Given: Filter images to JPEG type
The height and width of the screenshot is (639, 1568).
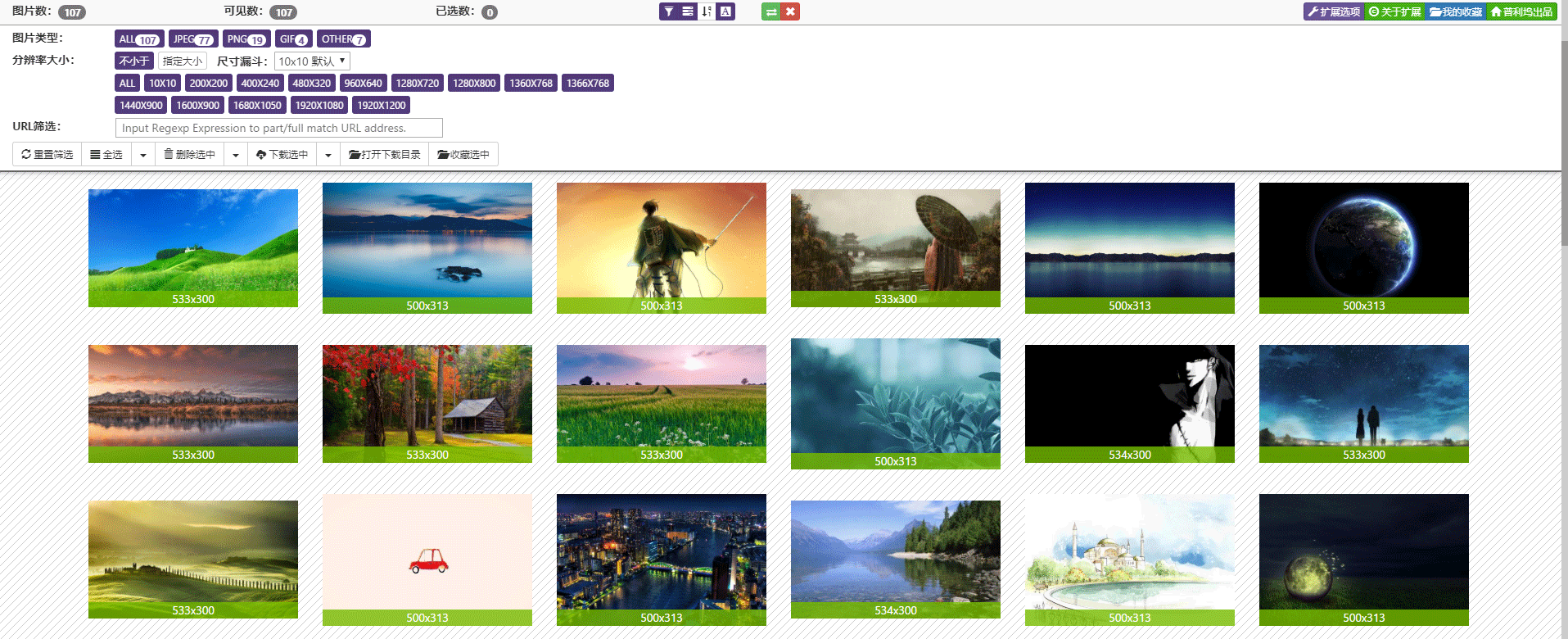Looking at the screenshot, I should click(x=193, y=39).
